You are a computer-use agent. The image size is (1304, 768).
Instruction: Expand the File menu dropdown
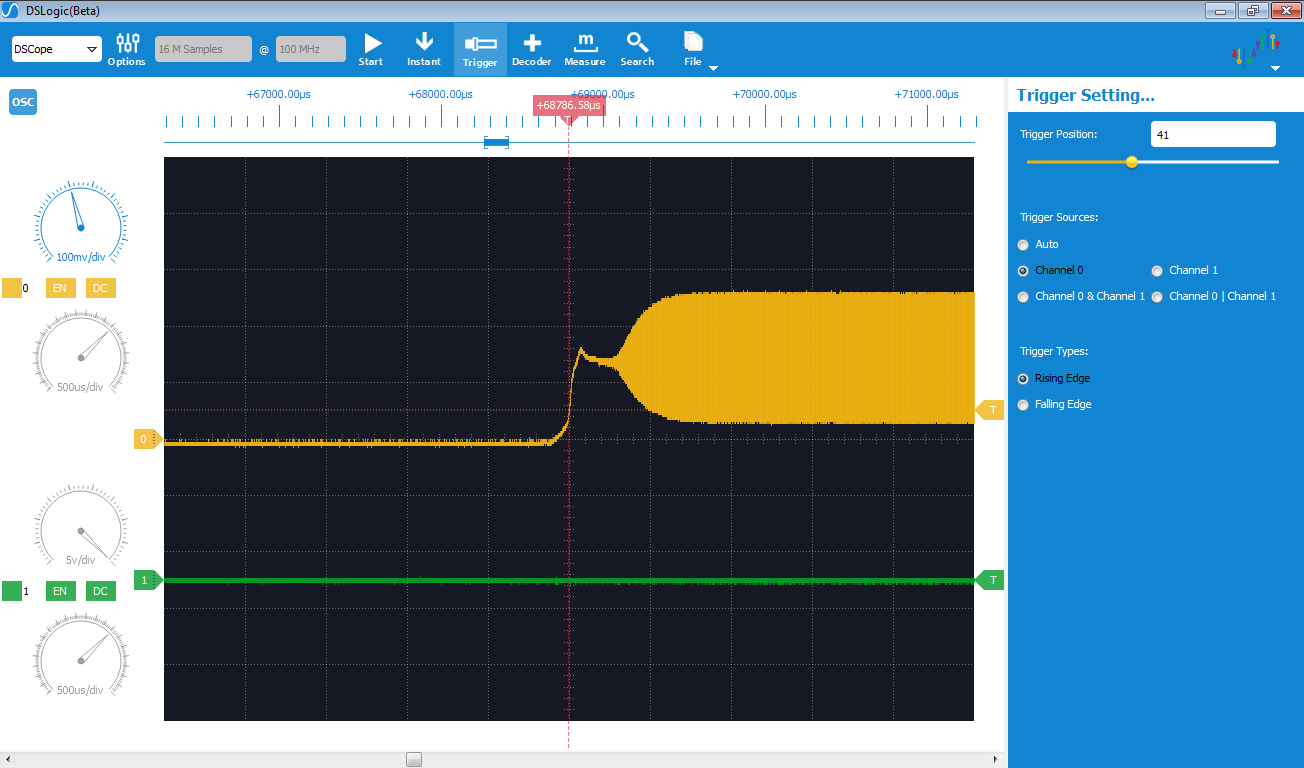713,68
